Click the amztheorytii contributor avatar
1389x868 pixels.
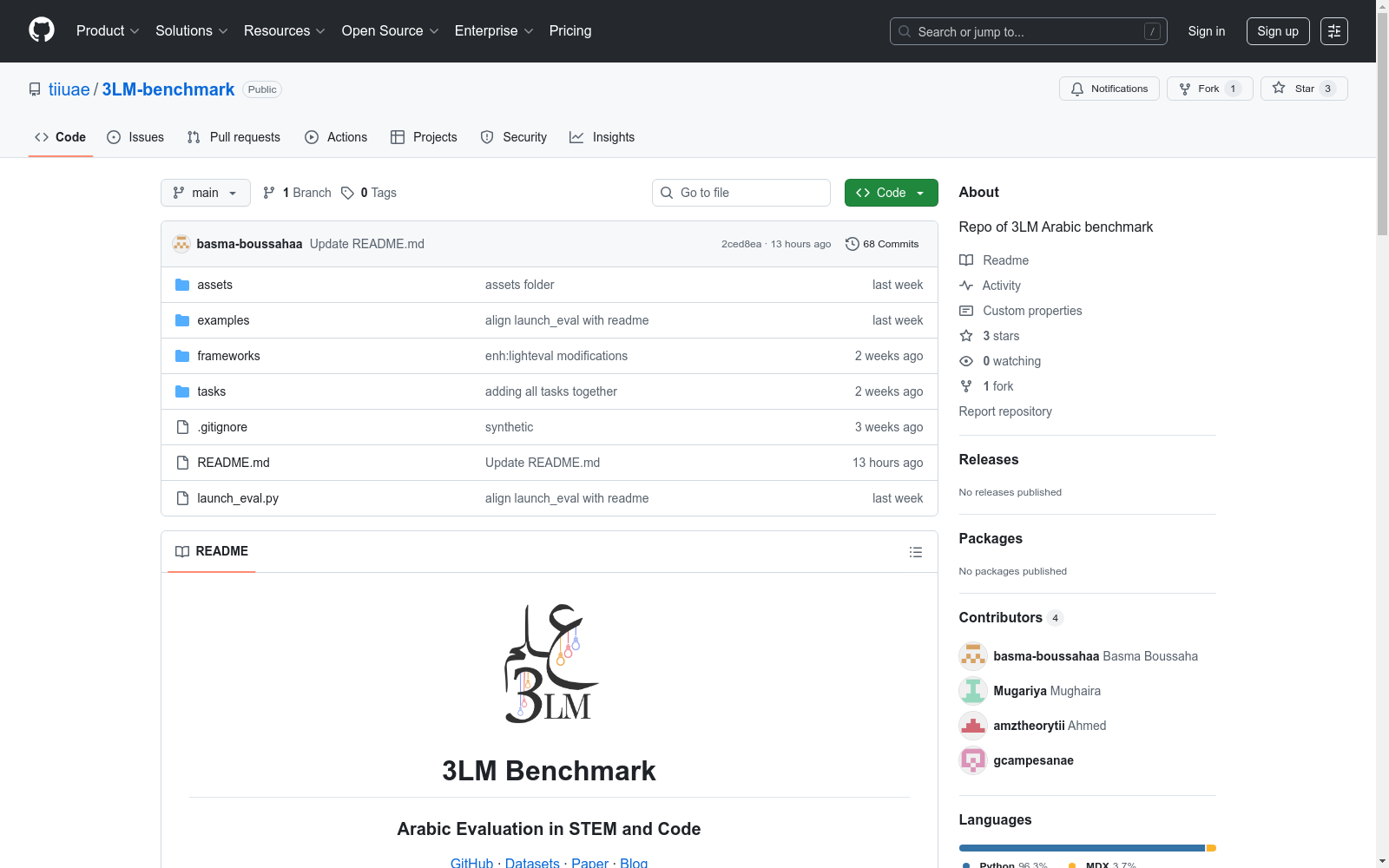pyautogui.click(x=973, y=726)
